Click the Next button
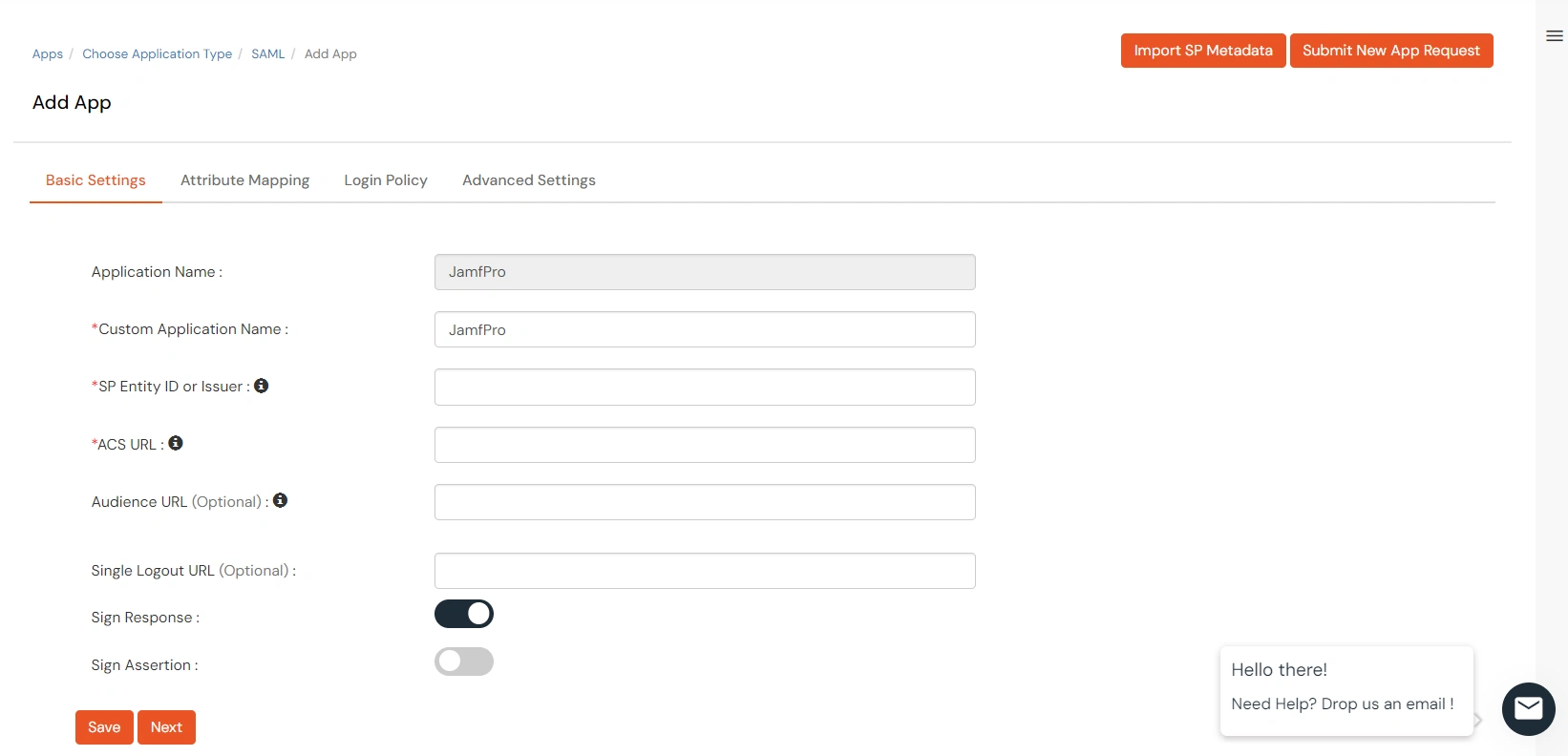Image resolution: width=1568 pixels, height=756 pixels. click(x=166, y=727)
